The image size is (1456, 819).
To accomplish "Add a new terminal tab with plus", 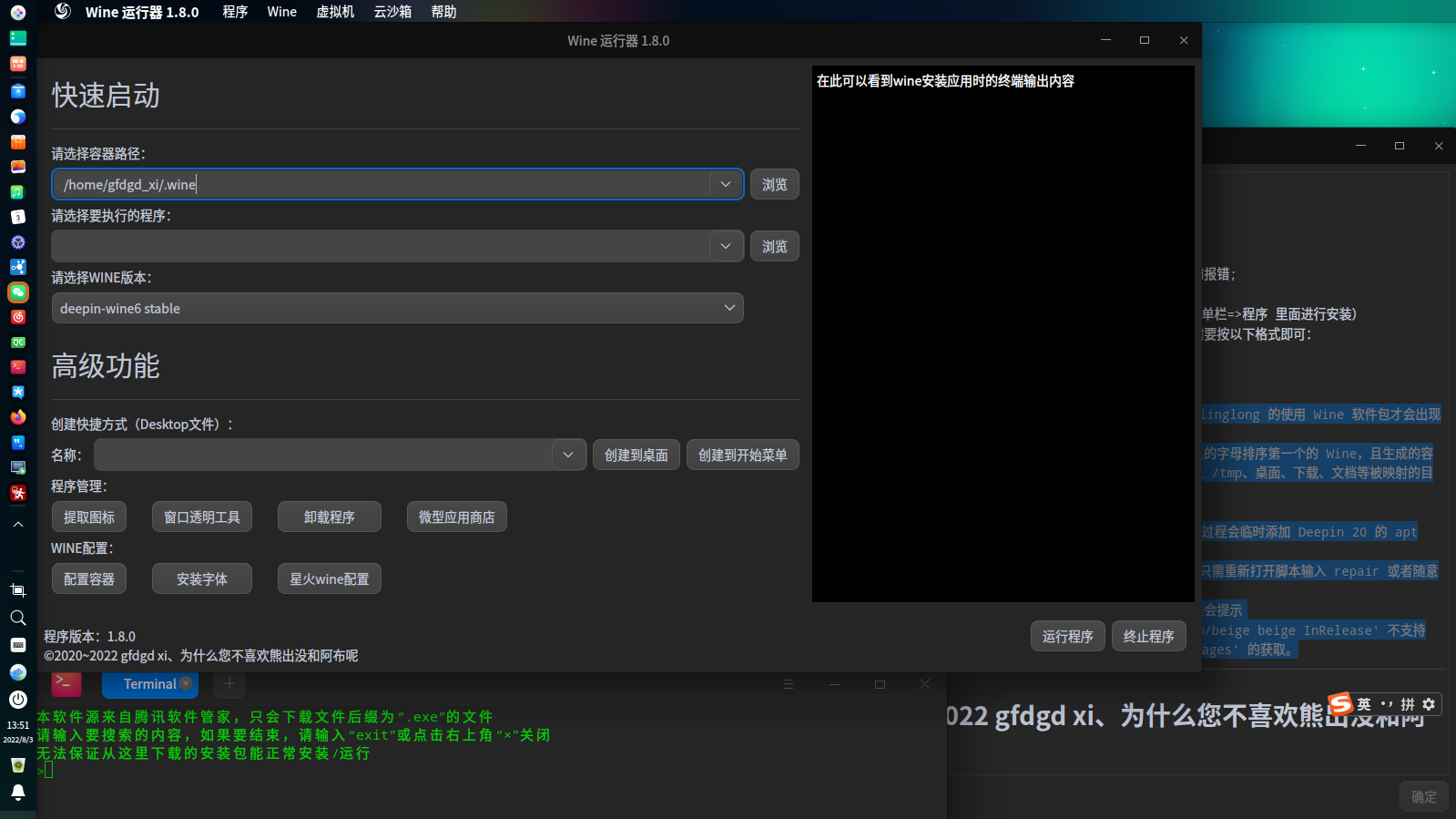I will [x=229, y=683].
